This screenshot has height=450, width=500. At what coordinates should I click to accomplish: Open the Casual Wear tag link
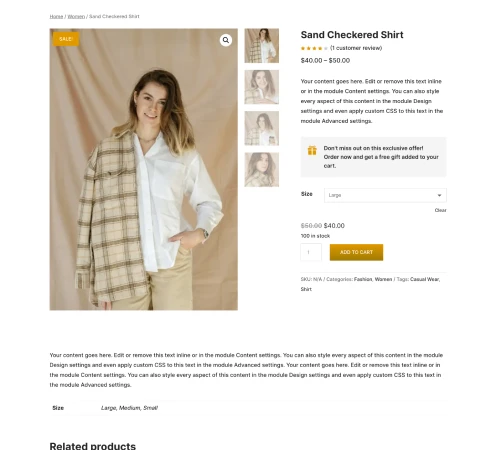point(424,279)
